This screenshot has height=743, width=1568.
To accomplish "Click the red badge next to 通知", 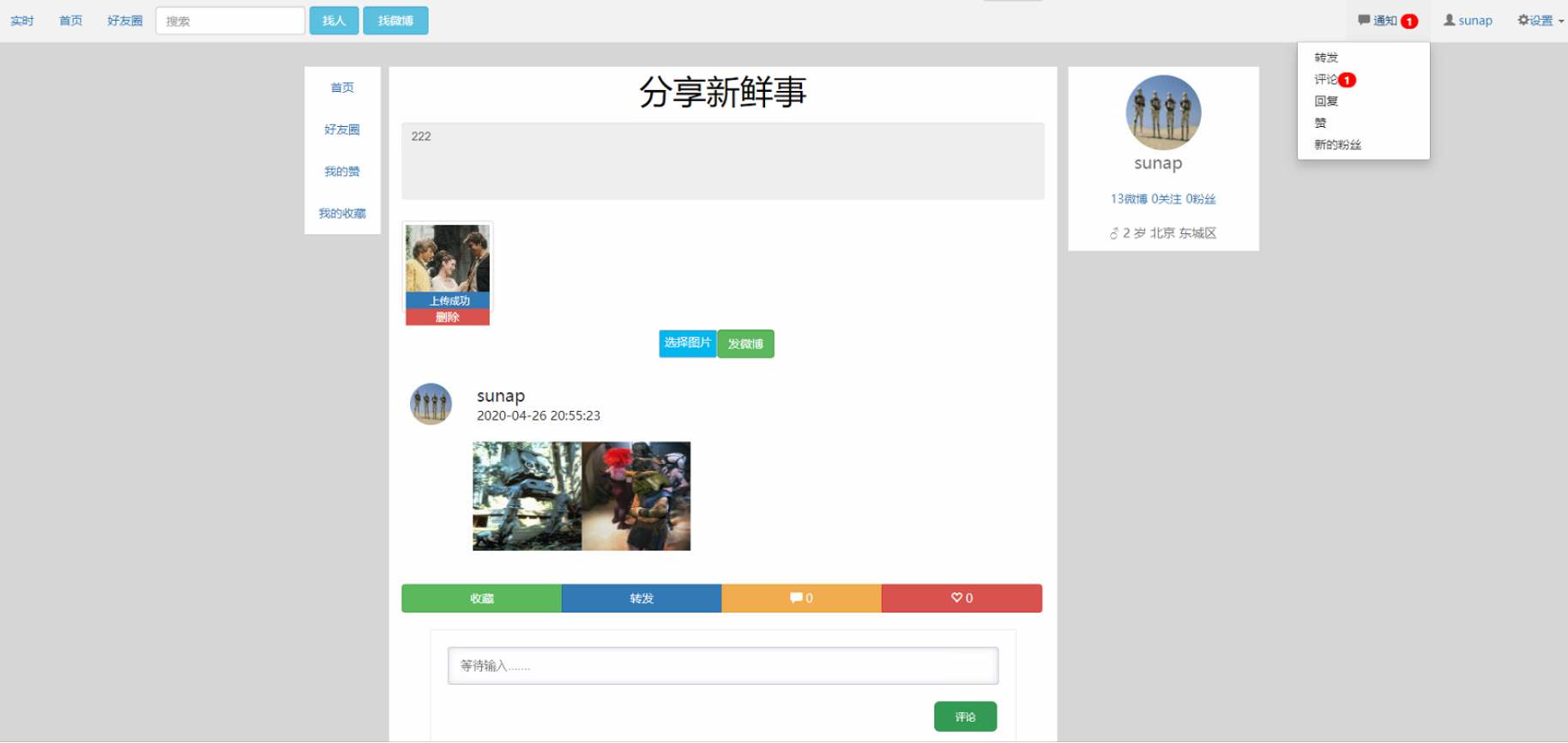I will tap(1409, 21).
